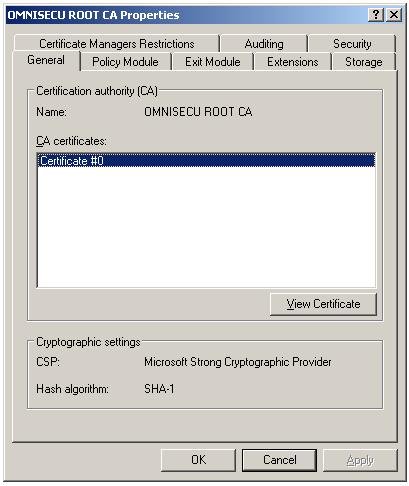The image size is (409, 486).
Task: Switch to the Policy Module tab
Action: (x=125, y=62)
